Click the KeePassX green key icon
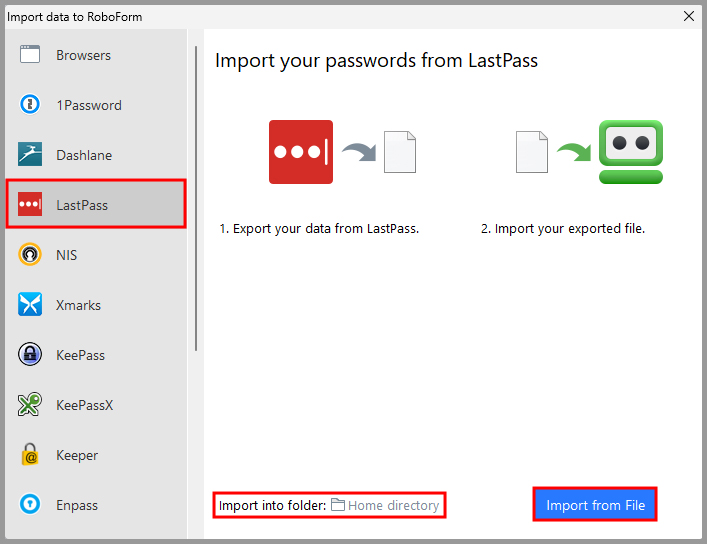 pos(30,405)
